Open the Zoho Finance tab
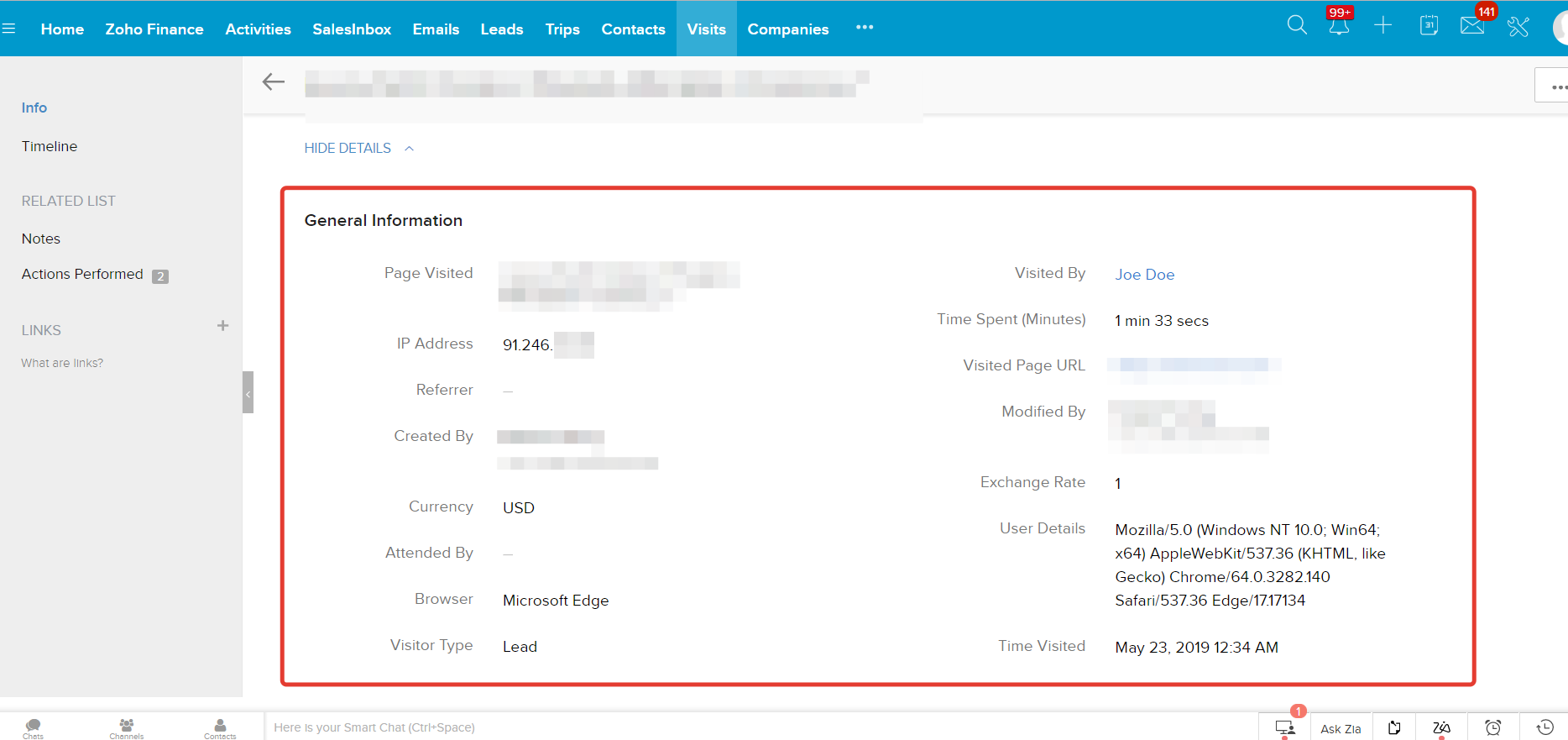 pyautogui.click(x=154, y=29)
